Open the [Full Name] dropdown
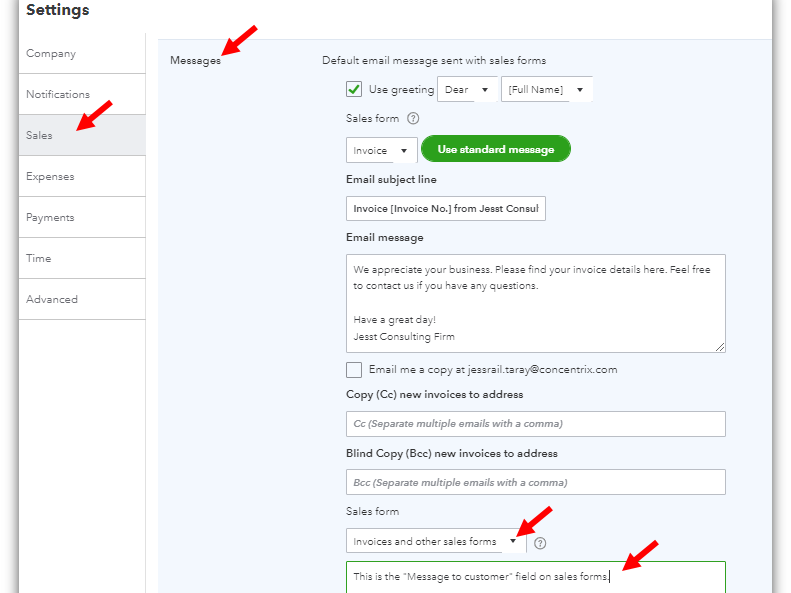 click(546, 89)
